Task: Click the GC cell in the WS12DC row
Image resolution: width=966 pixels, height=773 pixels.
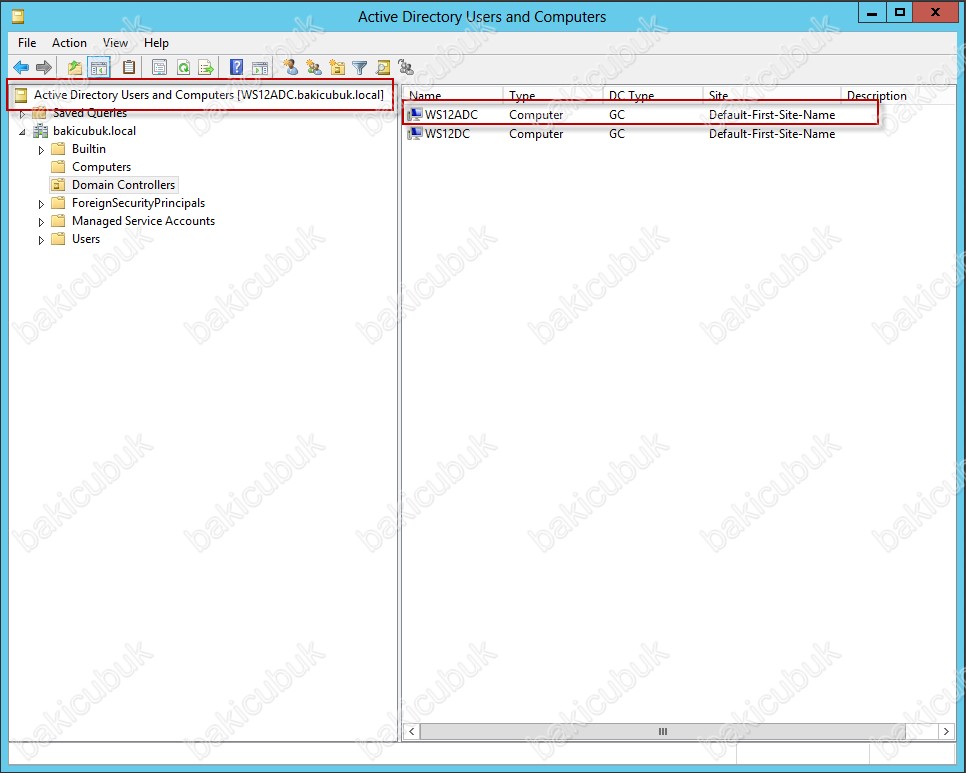Action: coord(617,134)
